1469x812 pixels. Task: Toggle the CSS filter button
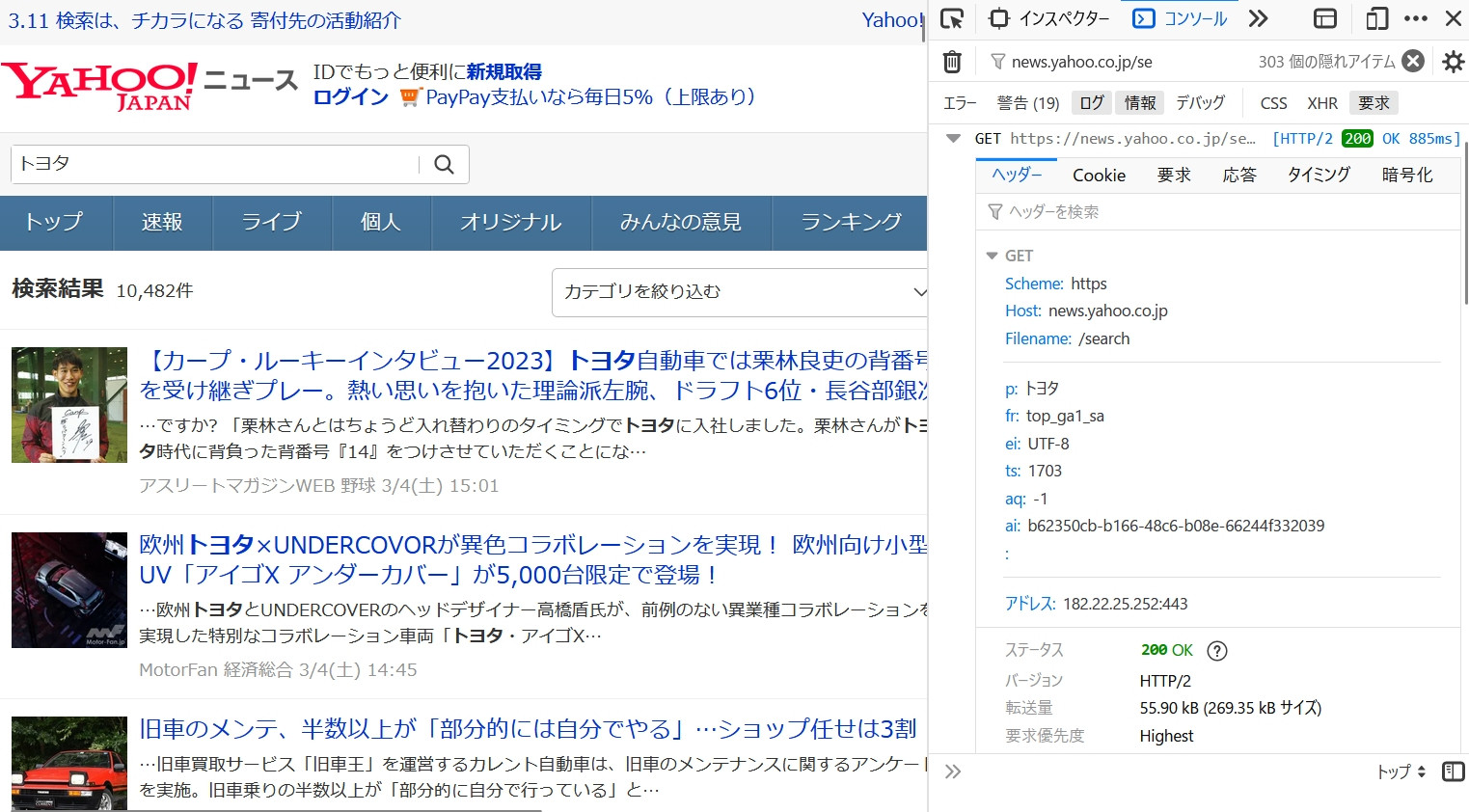point(1273,103)
